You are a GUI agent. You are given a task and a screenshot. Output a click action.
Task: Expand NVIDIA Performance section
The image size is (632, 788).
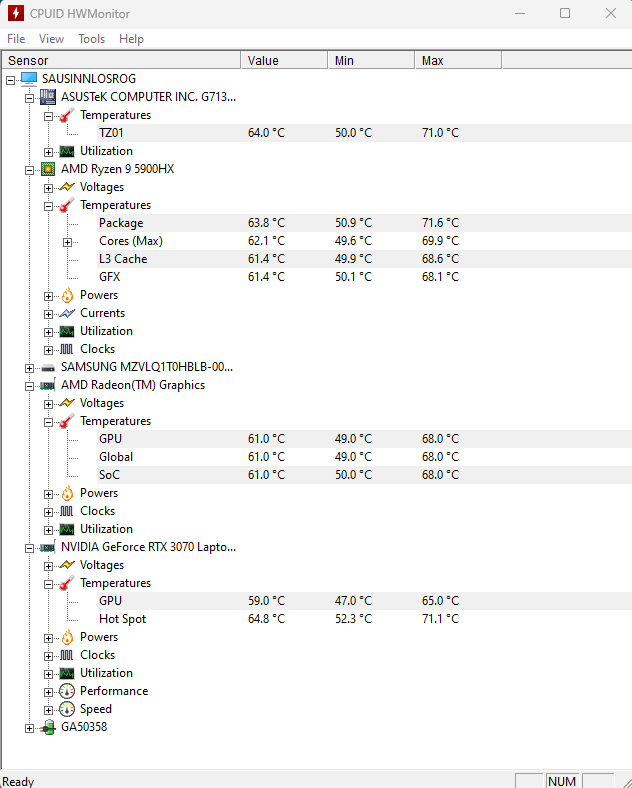click(48, 692)
